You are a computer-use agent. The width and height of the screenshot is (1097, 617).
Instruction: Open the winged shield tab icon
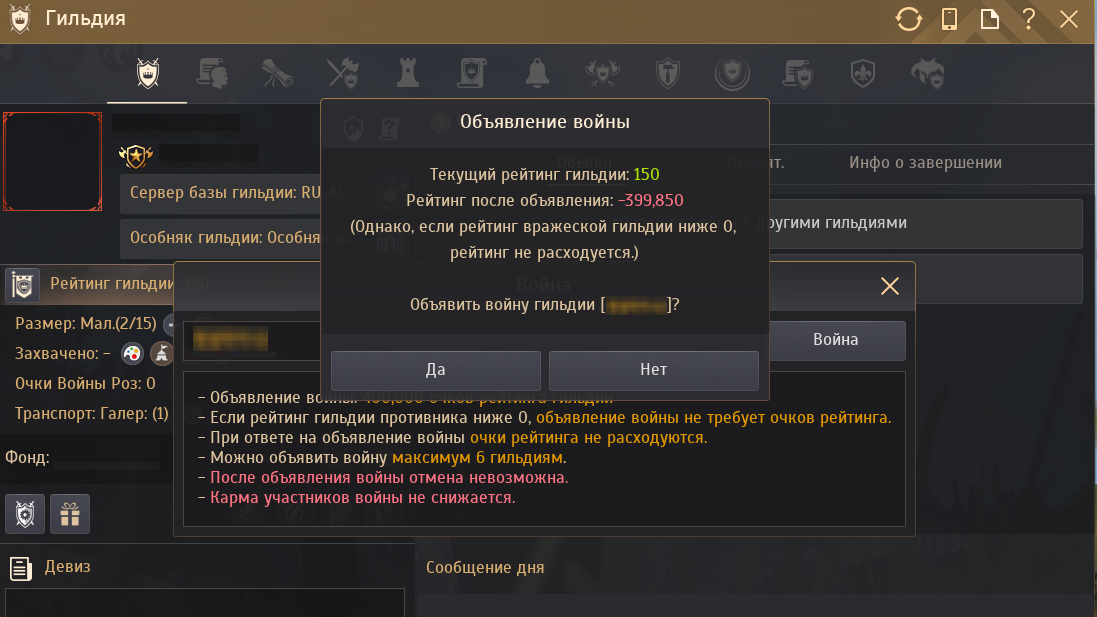[602, 73]
